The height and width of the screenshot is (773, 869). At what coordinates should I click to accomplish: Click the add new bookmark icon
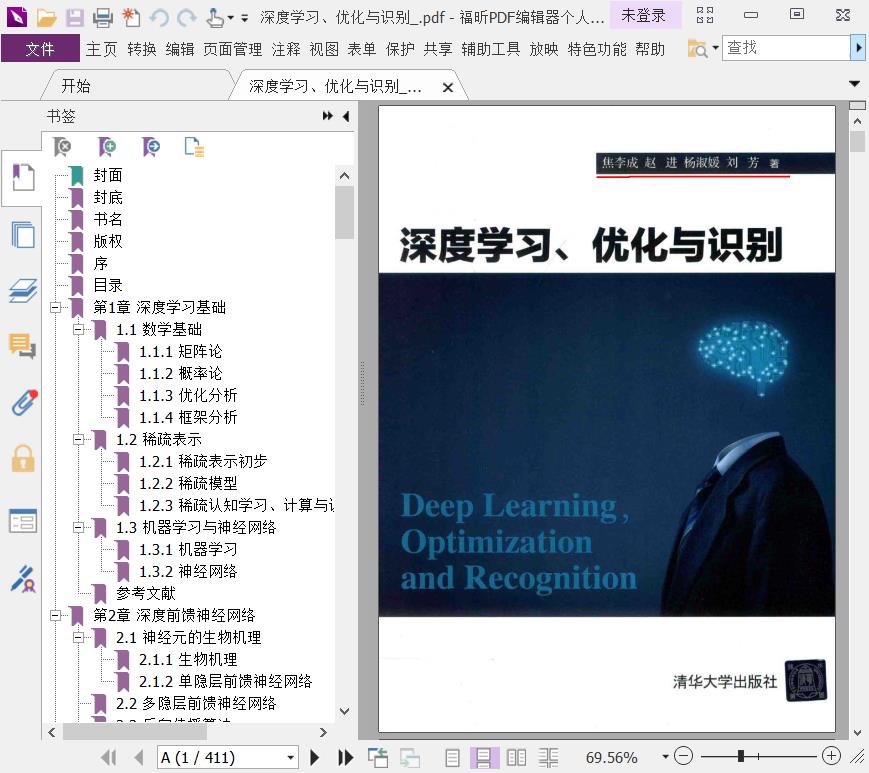106,147
